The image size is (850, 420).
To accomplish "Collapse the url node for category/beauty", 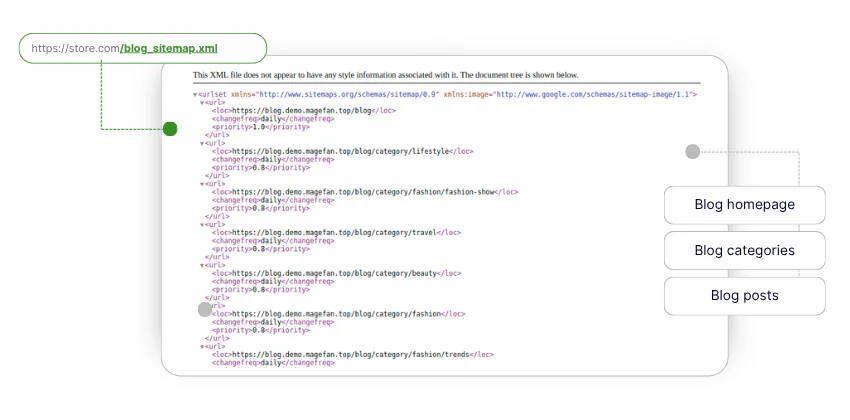I will pos(202,265).
